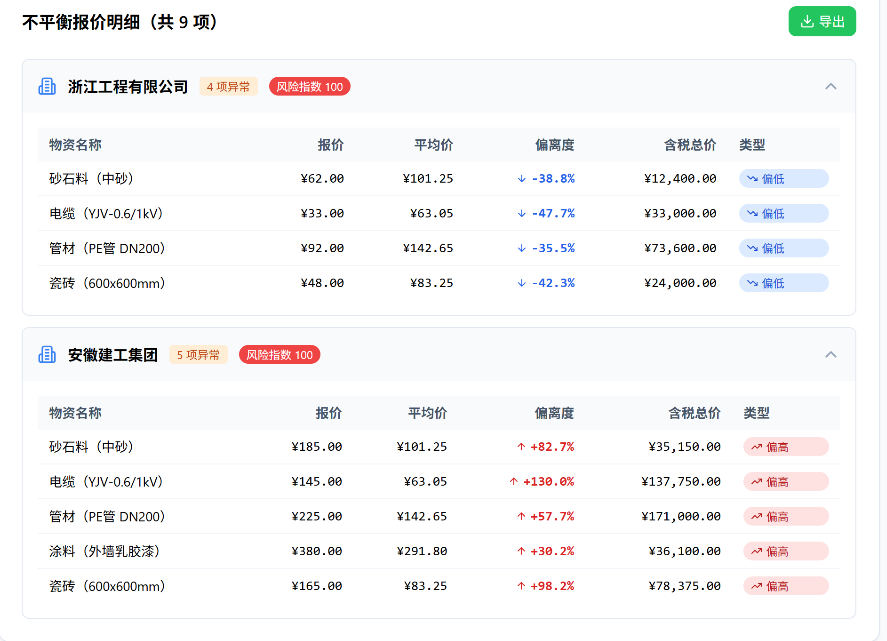
Task: Collapse the 浙江工程有限公司 panel chevron
Action: click(x=830, y=87)
